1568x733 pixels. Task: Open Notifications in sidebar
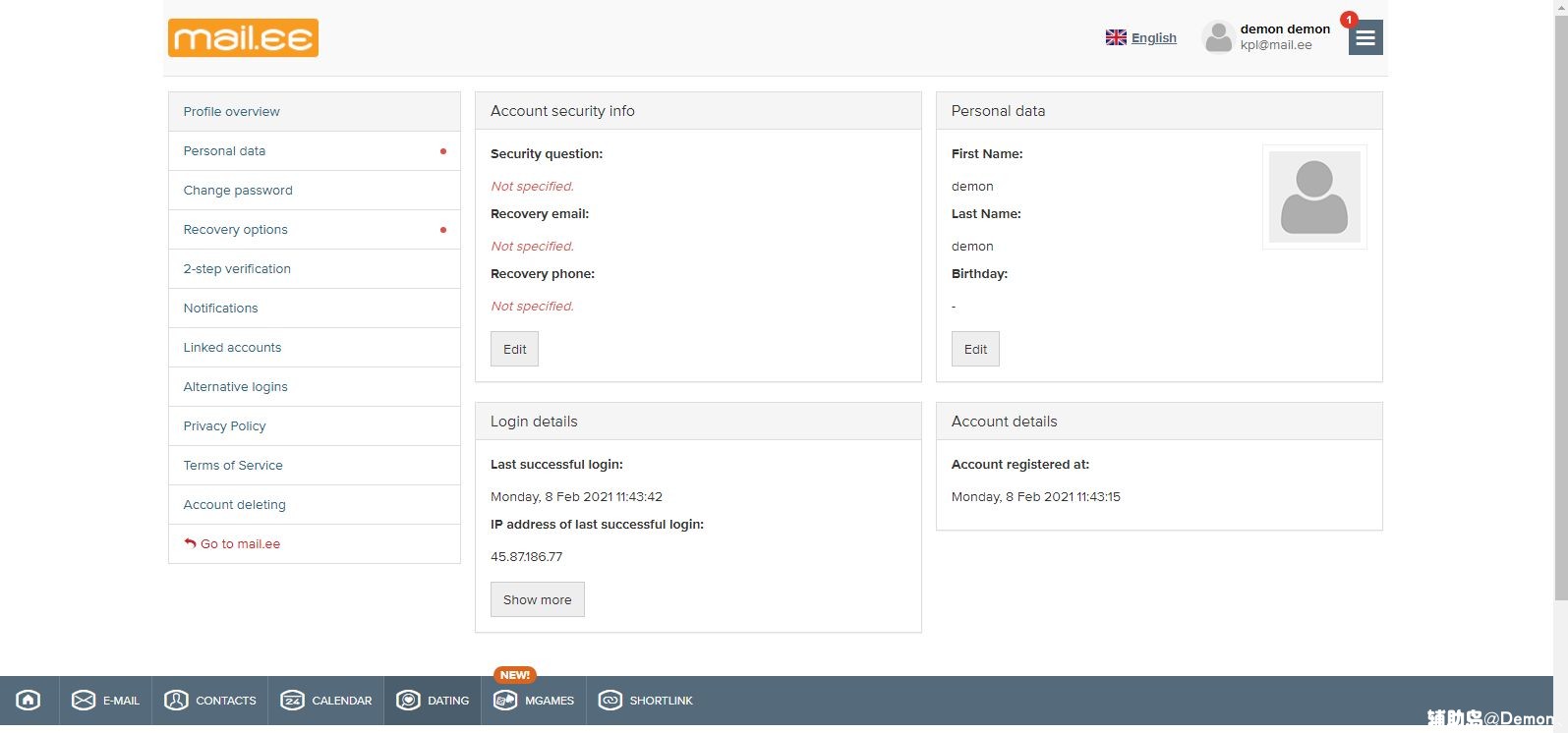pyautogui.click(x=315, y=309)
